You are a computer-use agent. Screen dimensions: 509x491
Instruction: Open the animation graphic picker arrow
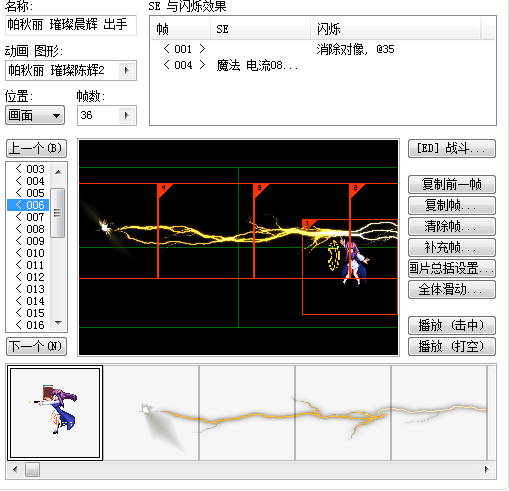click(x=127, y=70)
